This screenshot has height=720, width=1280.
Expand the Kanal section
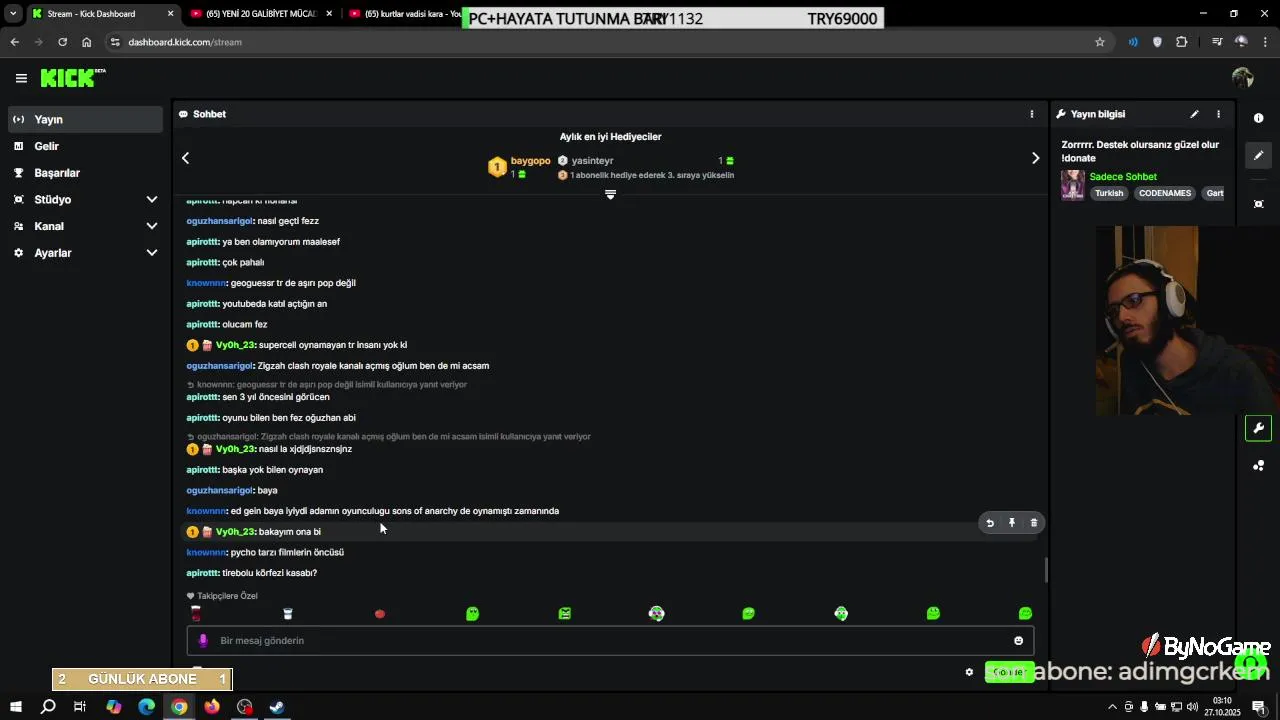[85, 226]
